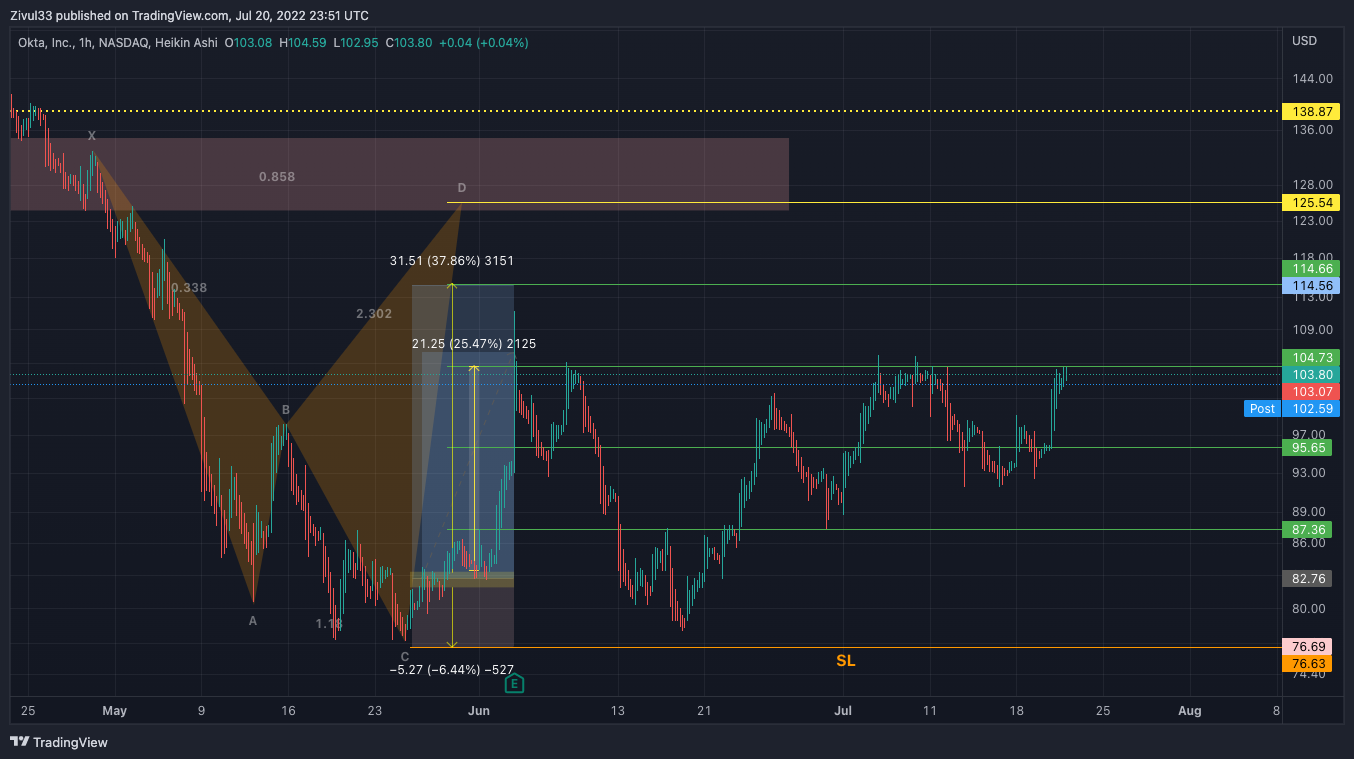
Task: Click the 109.00 price axis tick
Action: [1312, 330]
